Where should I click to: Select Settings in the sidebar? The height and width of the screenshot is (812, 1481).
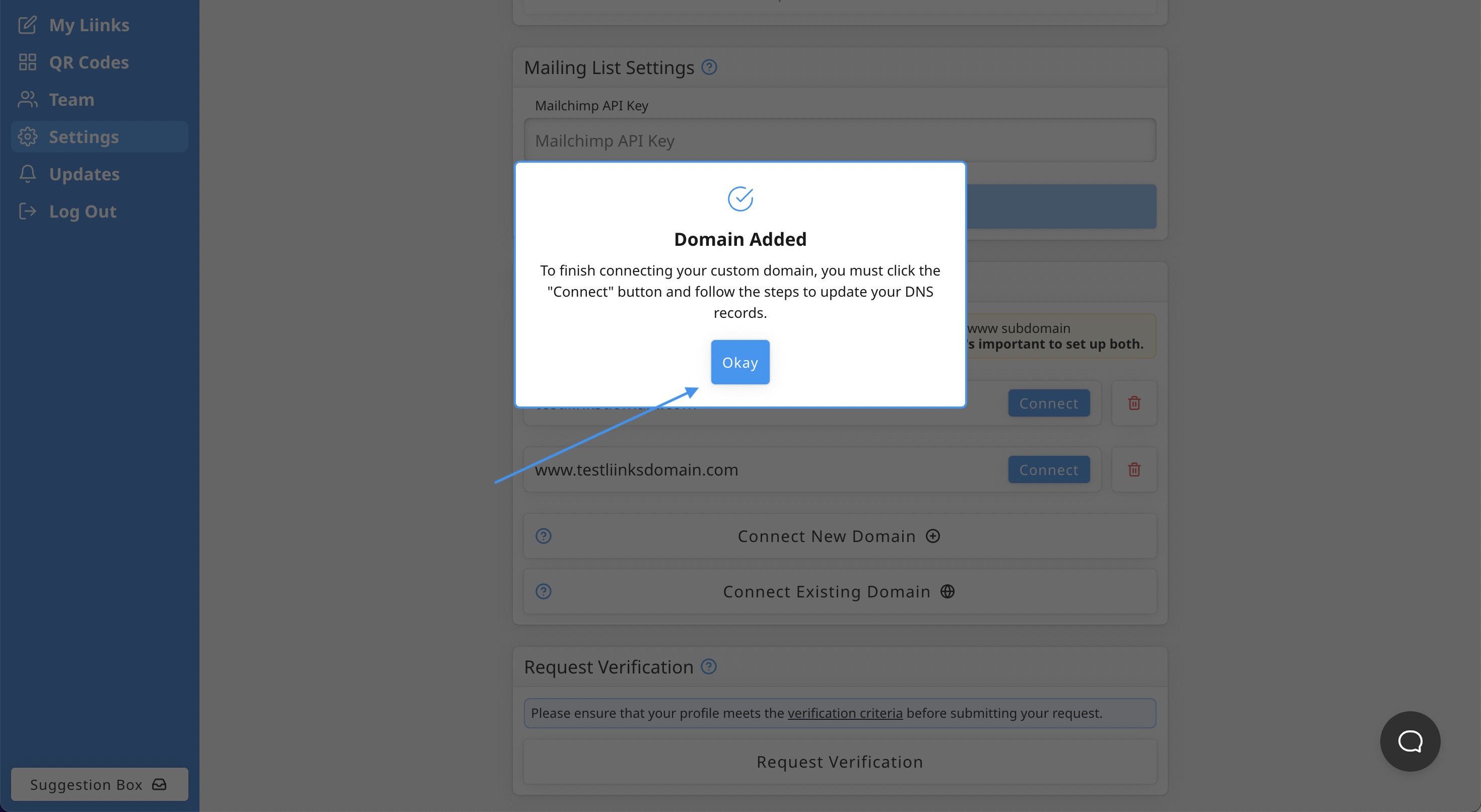click(84, 137)
